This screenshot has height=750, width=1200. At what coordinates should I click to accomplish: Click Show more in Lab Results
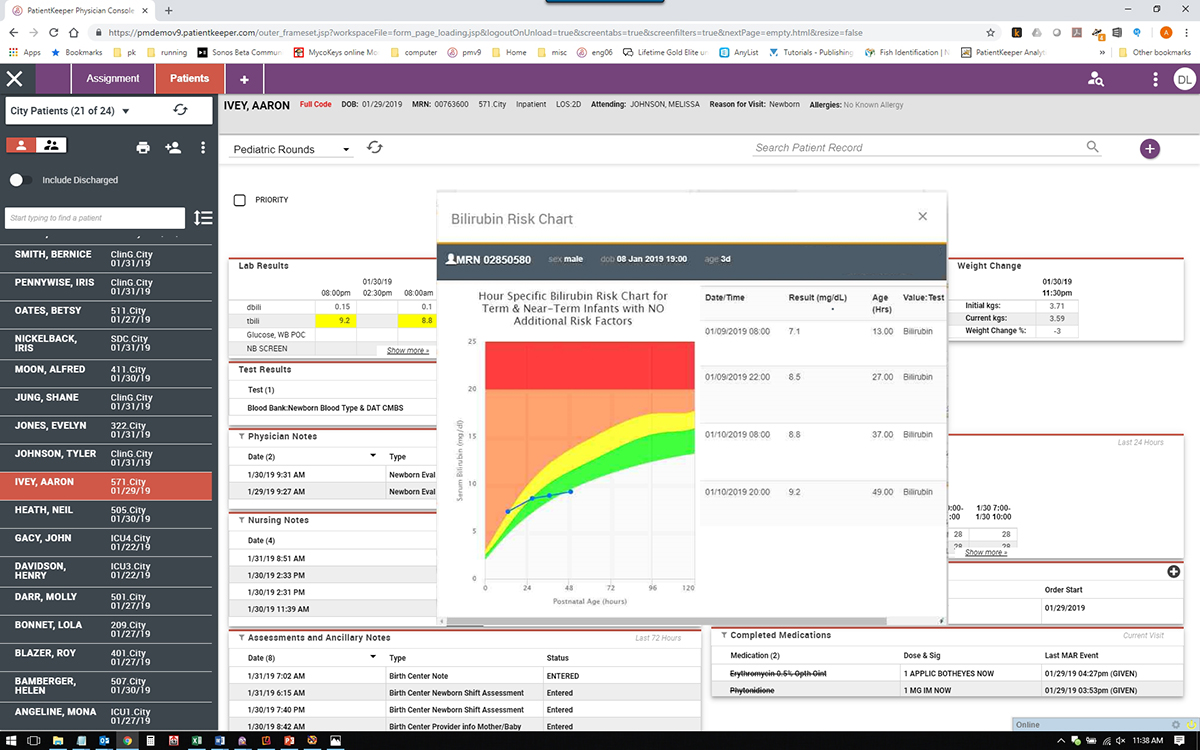point(408,351)
